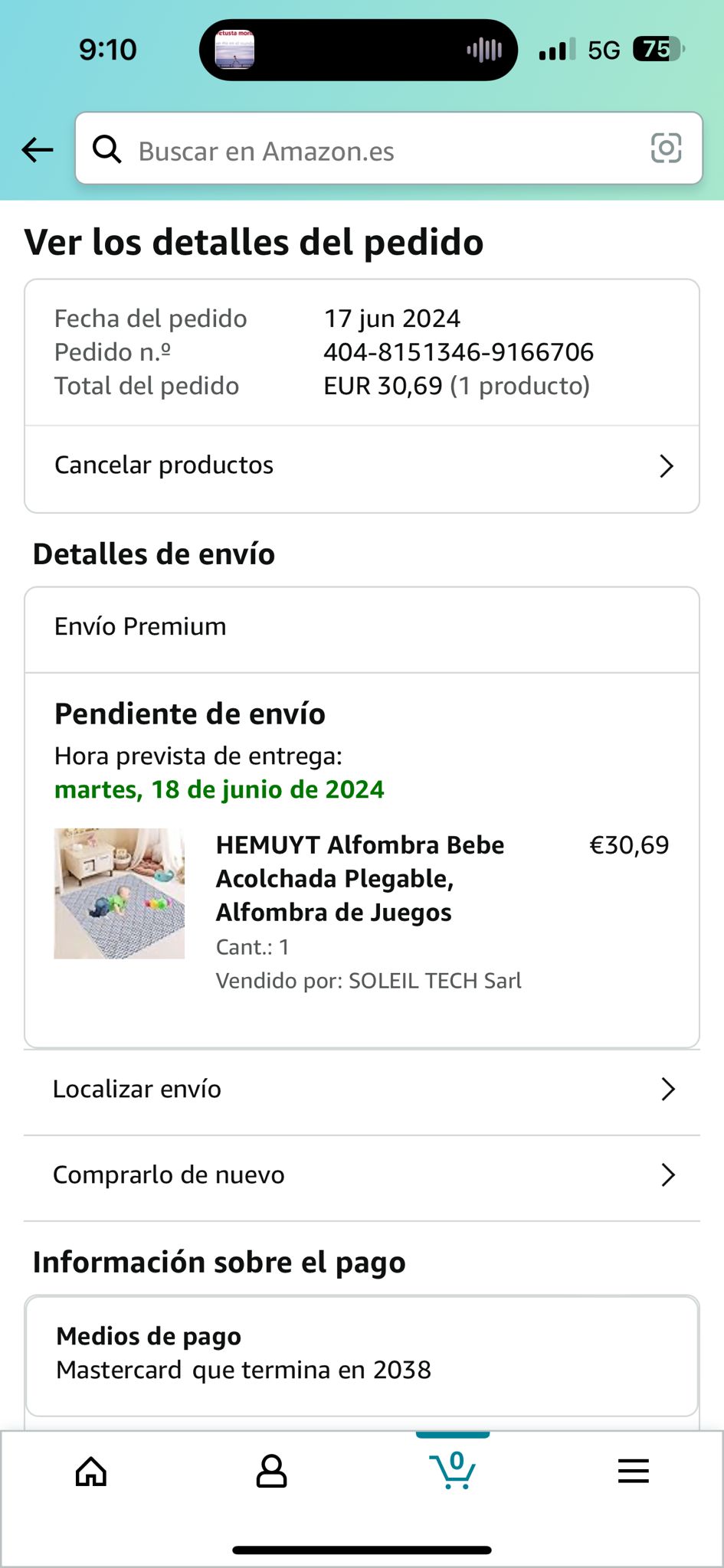The width and height of the screenshot is (724, 1568).
Task: Expand Comprarlo de nuevo chevron
Action: point(667,1174)
